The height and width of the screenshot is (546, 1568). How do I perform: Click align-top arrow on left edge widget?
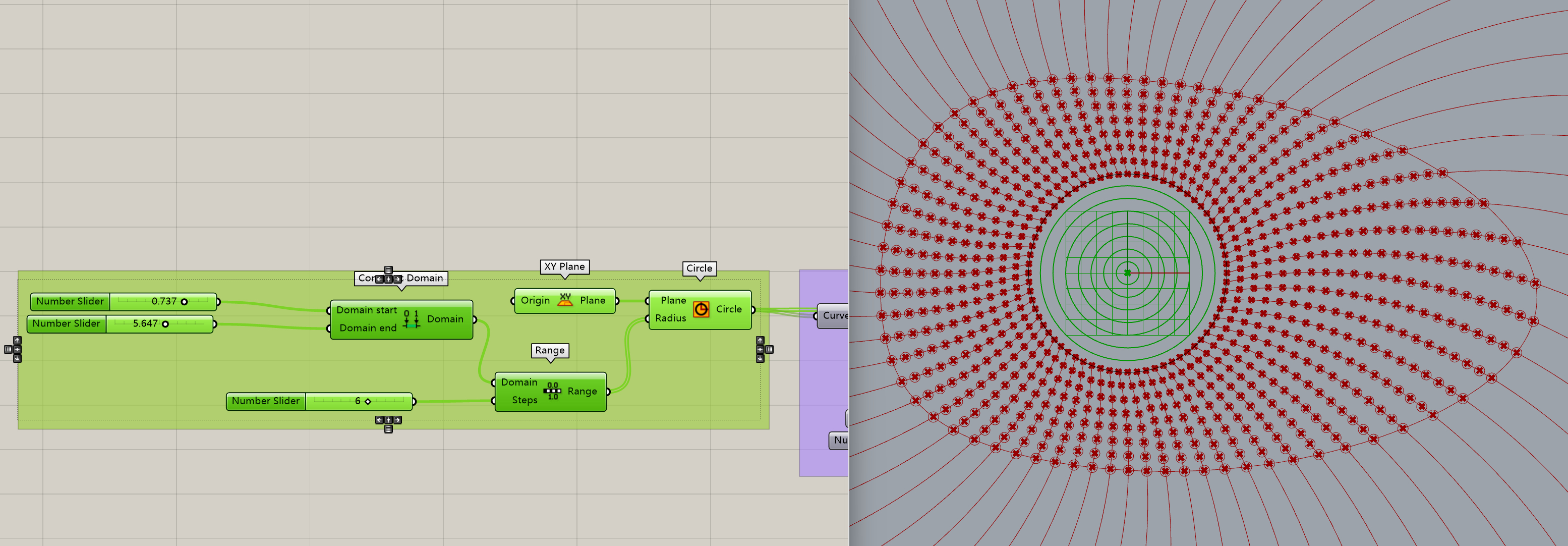pos(17,340)
